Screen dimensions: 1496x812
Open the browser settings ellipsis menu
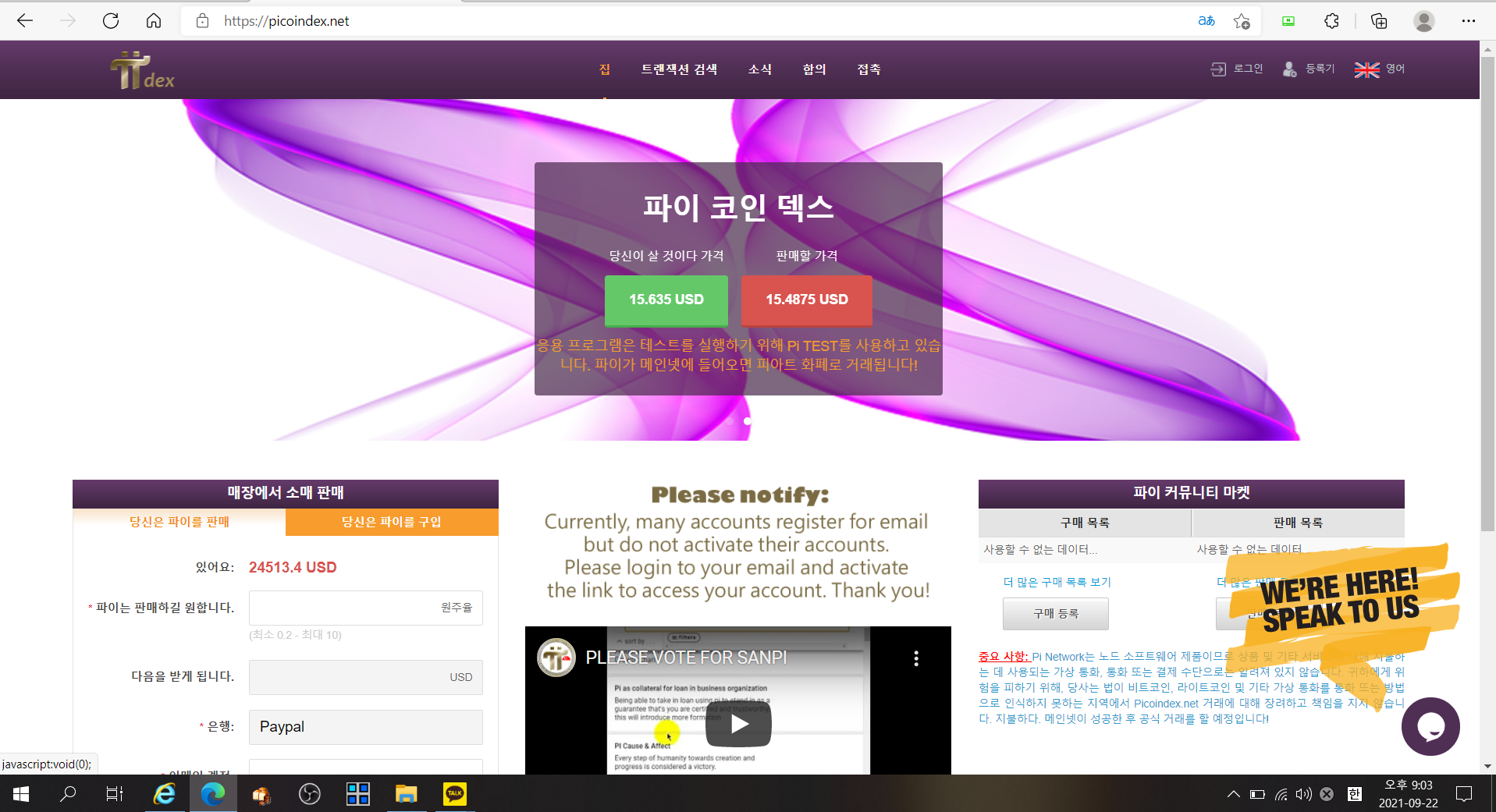point(1469,21)
